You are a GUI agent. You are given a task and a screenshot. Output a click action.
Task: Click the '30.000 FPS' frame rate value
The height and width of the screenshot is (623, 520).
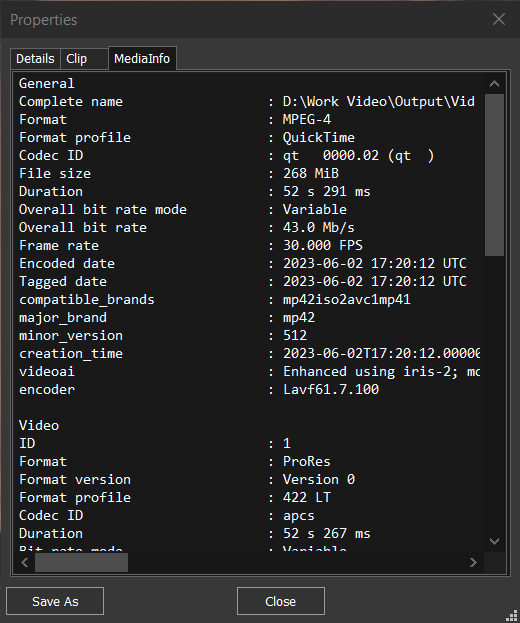[323, 246]
